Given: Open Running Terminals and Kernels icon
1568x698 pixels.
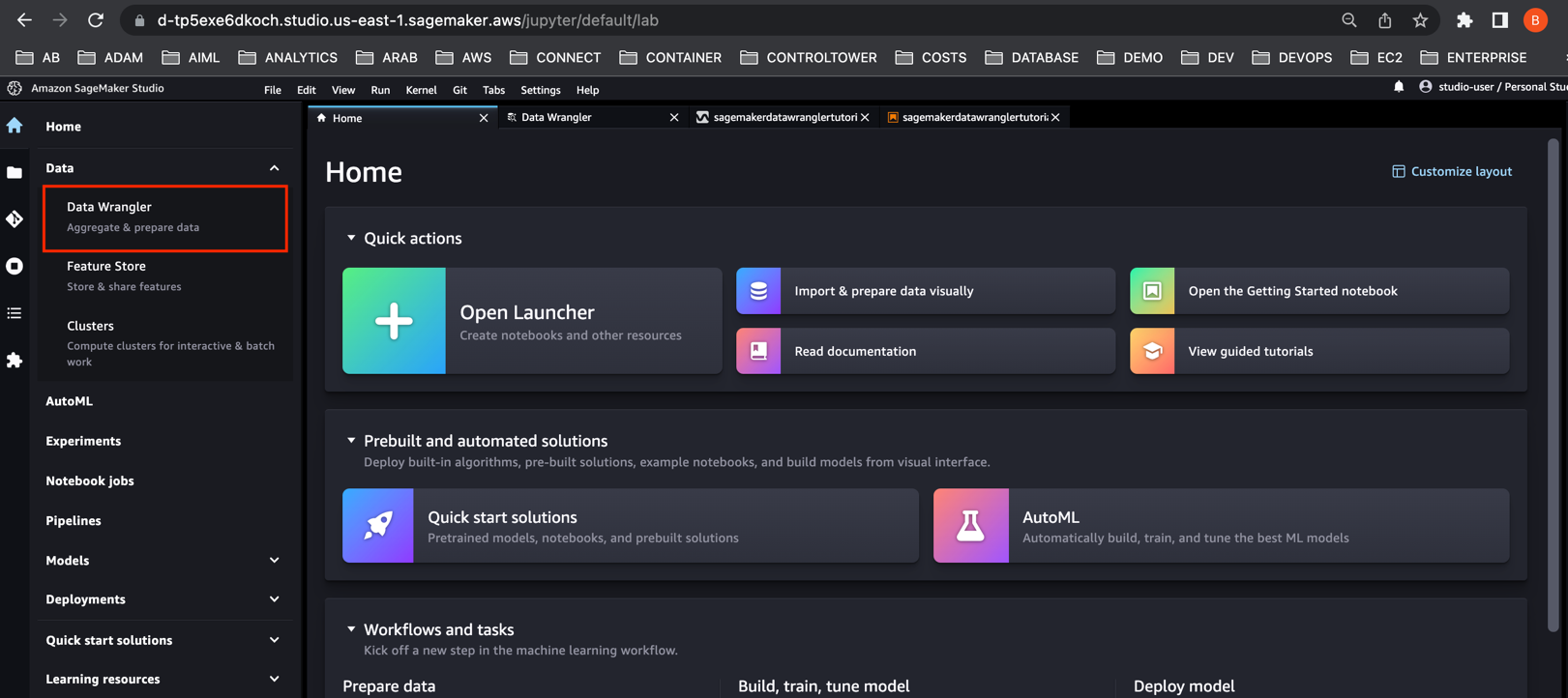Looking at the screenshot, I should pyautogui.click(x=15, y=266).
